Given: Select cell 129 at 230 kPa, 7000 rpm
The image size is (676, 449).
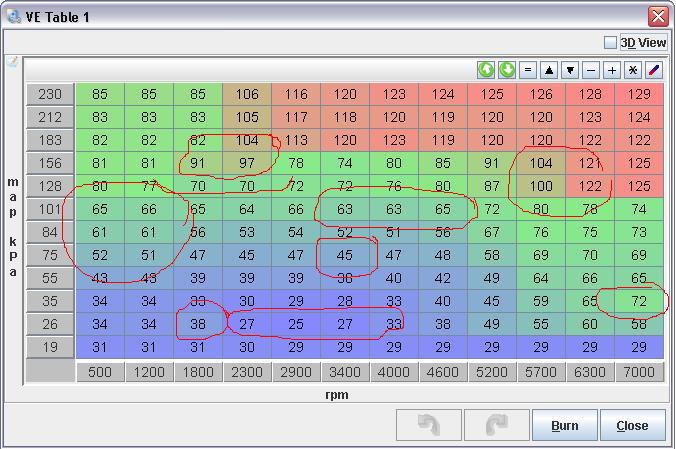Looking at the screenshot, I should click(639, 94).
